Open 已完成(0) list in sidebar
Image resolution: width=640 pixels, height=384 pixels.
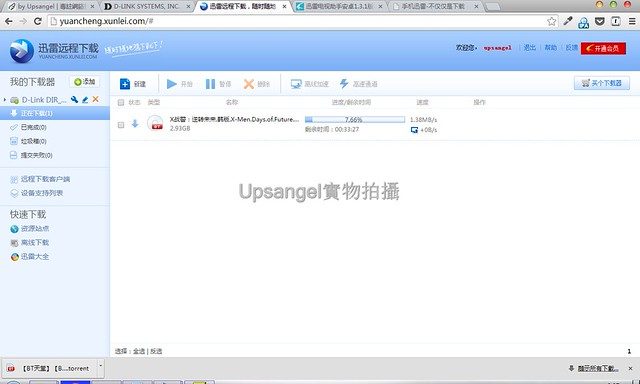point(33,127)
